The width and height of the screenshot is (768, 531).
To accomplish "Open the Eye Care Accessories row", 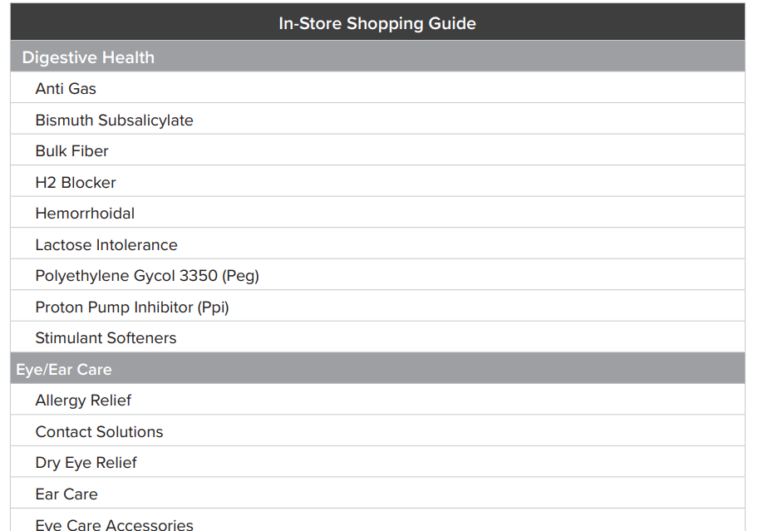I will (x=114, y=524).
